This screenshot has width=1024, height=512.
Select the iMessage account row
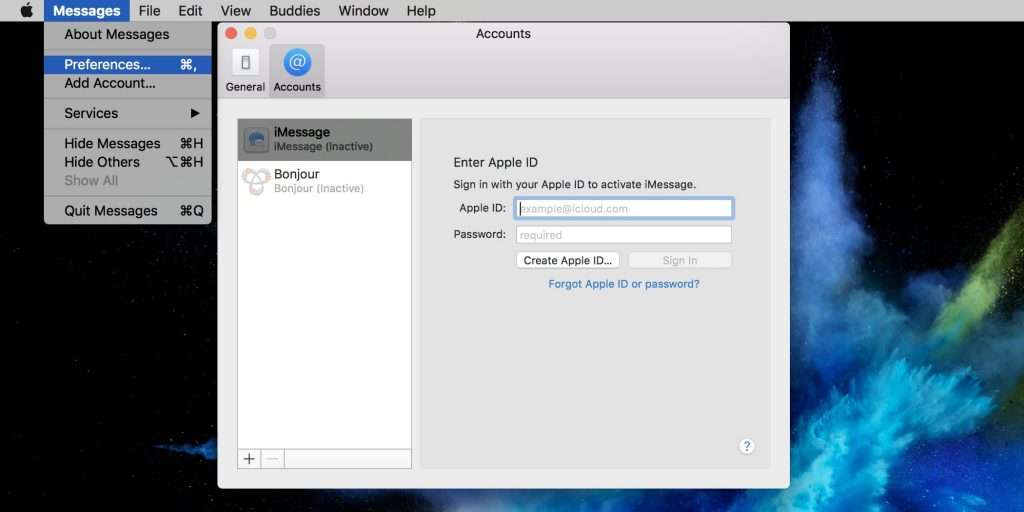[325, 139]
